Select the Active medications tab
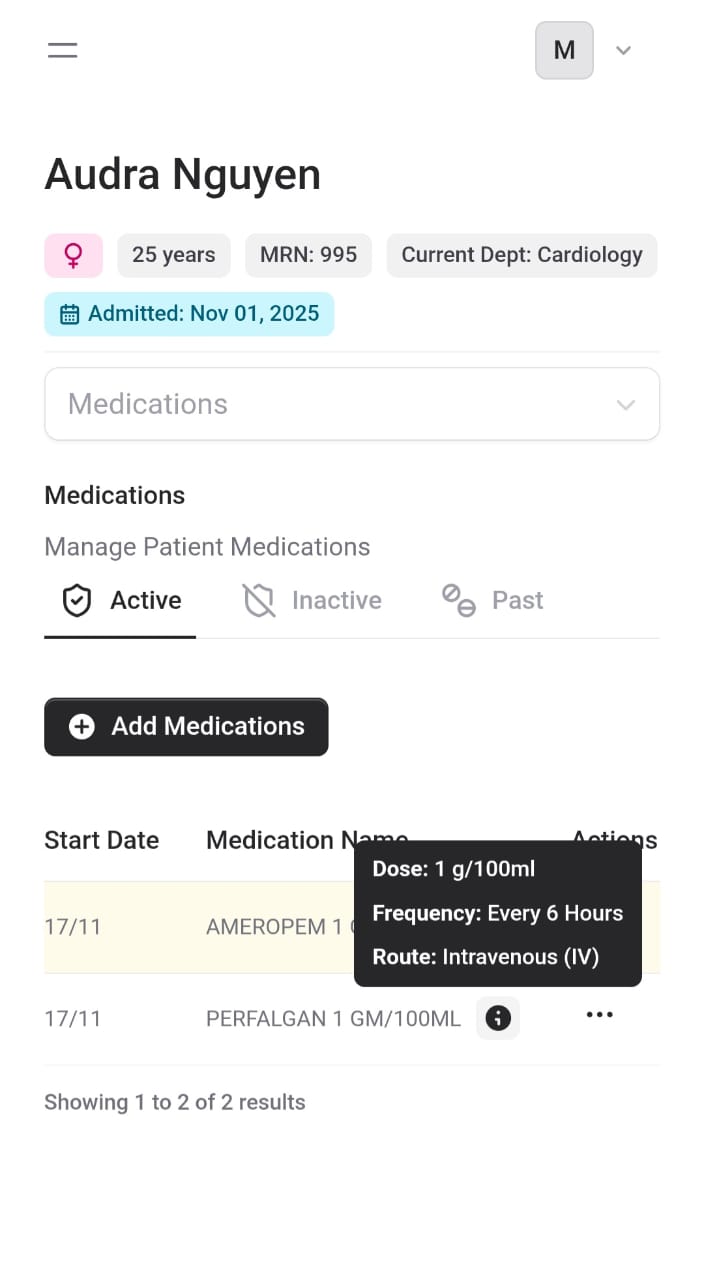Viewport: 704px width, 1280px height. coord(145,600)
